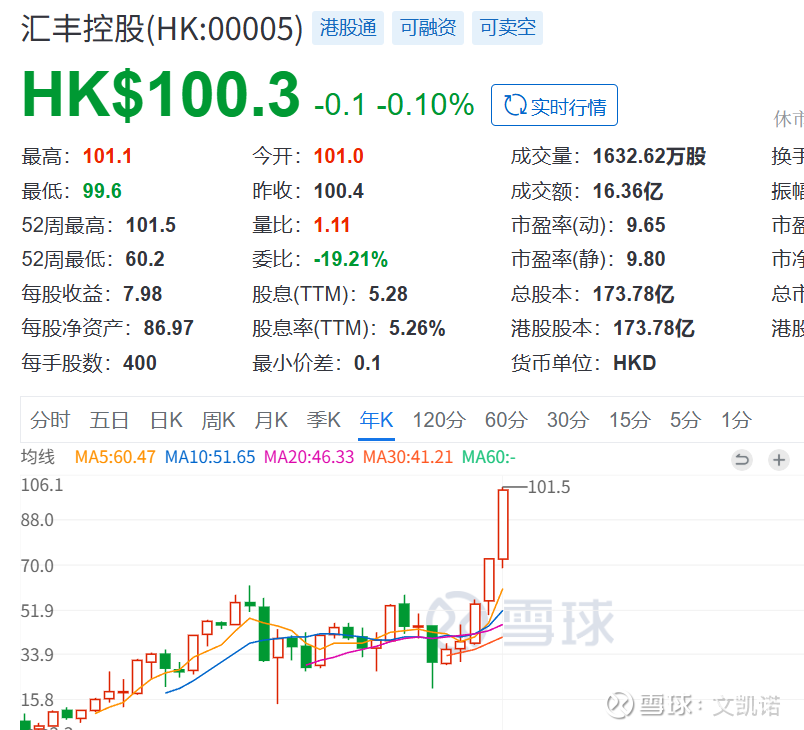804x730 pixels.
Task: Click the MA30:41.21 indicator label
Action: pyautogui.click(x=408, y=457)
